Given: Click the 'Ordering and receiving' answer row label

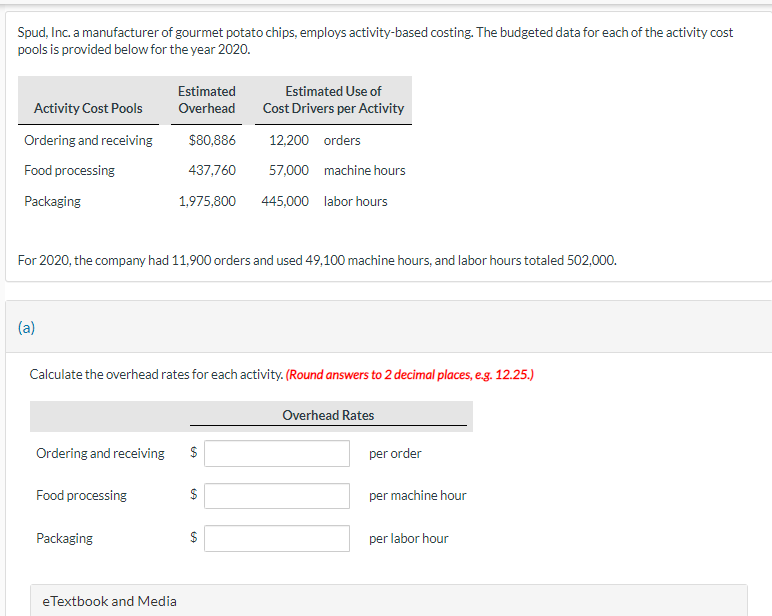Looking at the screenshot, I should (100, 454).
